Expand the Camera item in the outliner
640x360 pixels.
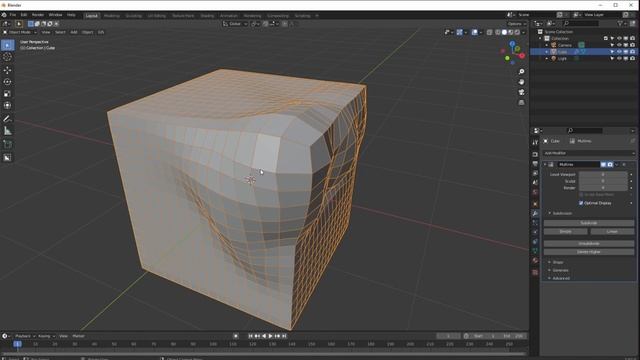pyautogui.click(x=547, y=45)
